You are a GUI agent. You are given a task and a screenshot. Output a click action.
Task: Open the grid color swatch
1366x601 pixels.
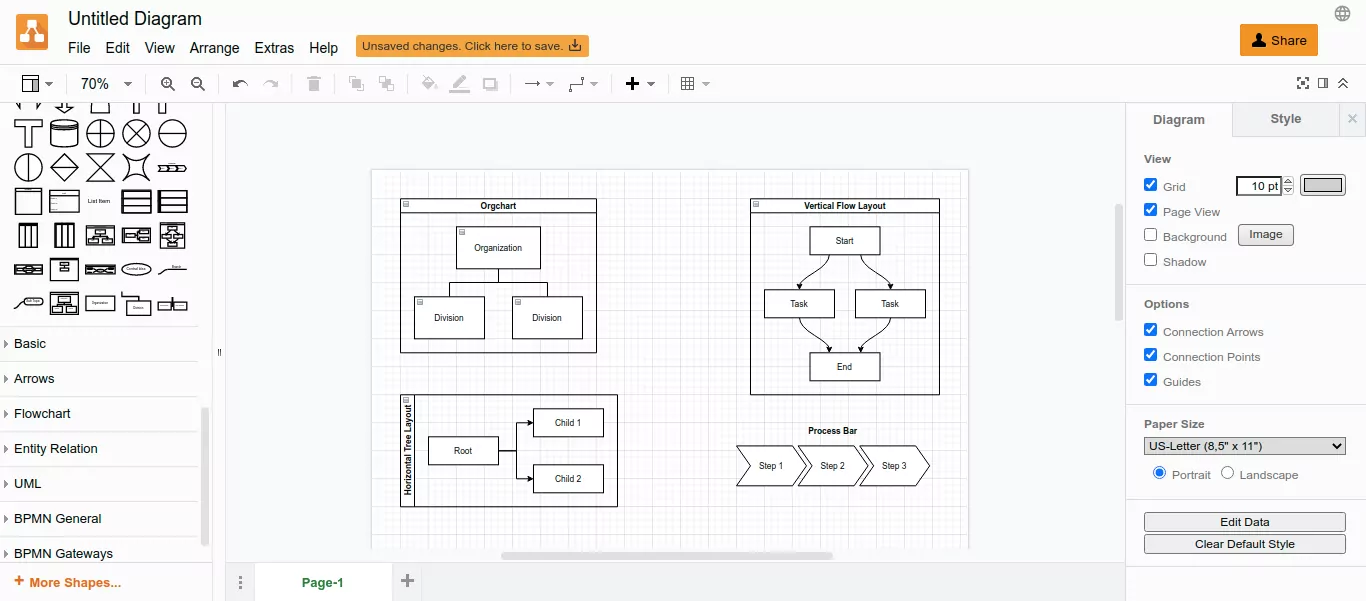click(x=1323, y=185)
